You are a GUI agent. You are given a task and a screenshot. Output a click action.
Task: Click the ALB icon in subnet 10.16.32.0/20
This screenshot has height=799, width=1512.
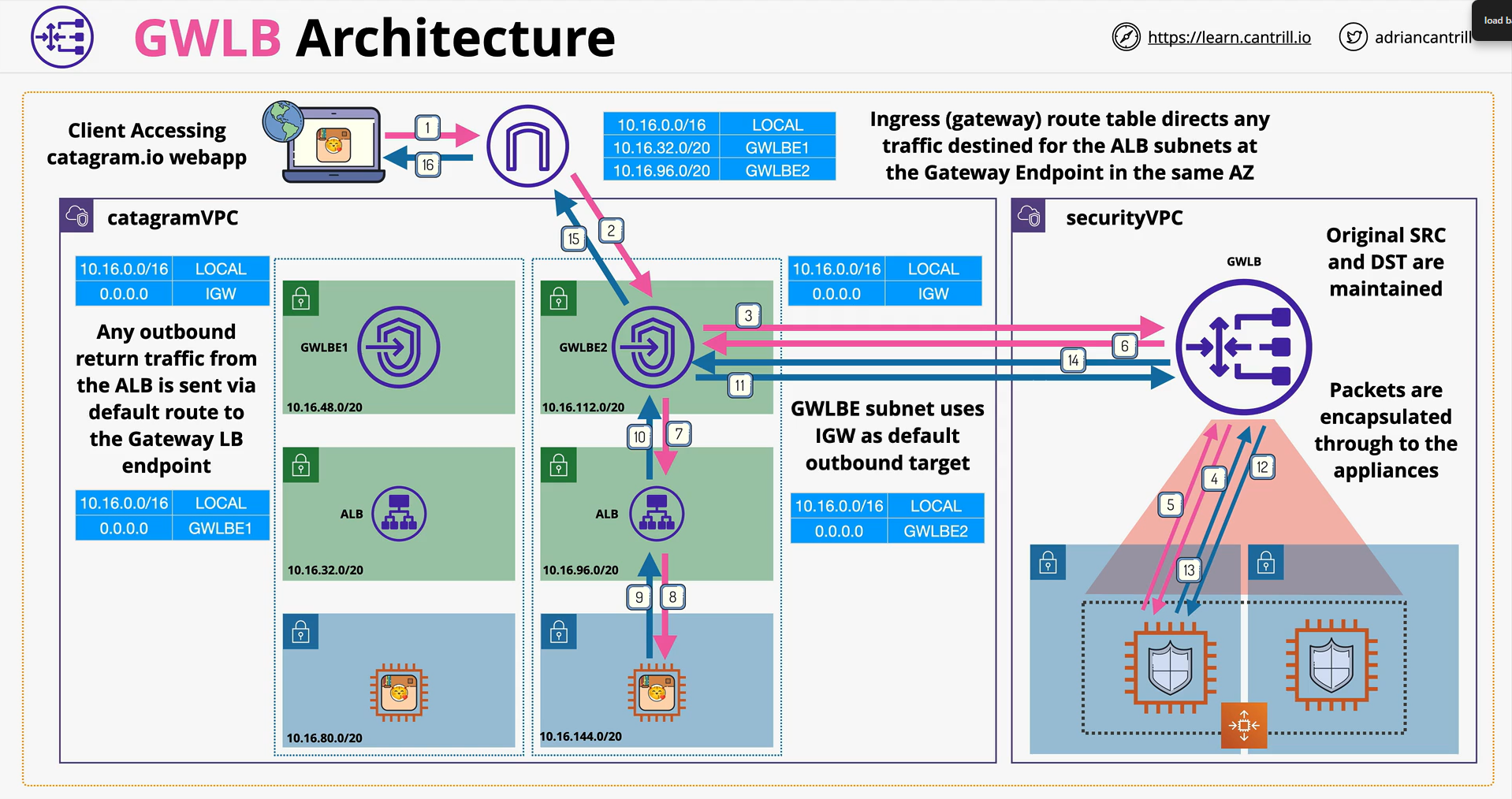pyautogui.click(x=399, y=514)
